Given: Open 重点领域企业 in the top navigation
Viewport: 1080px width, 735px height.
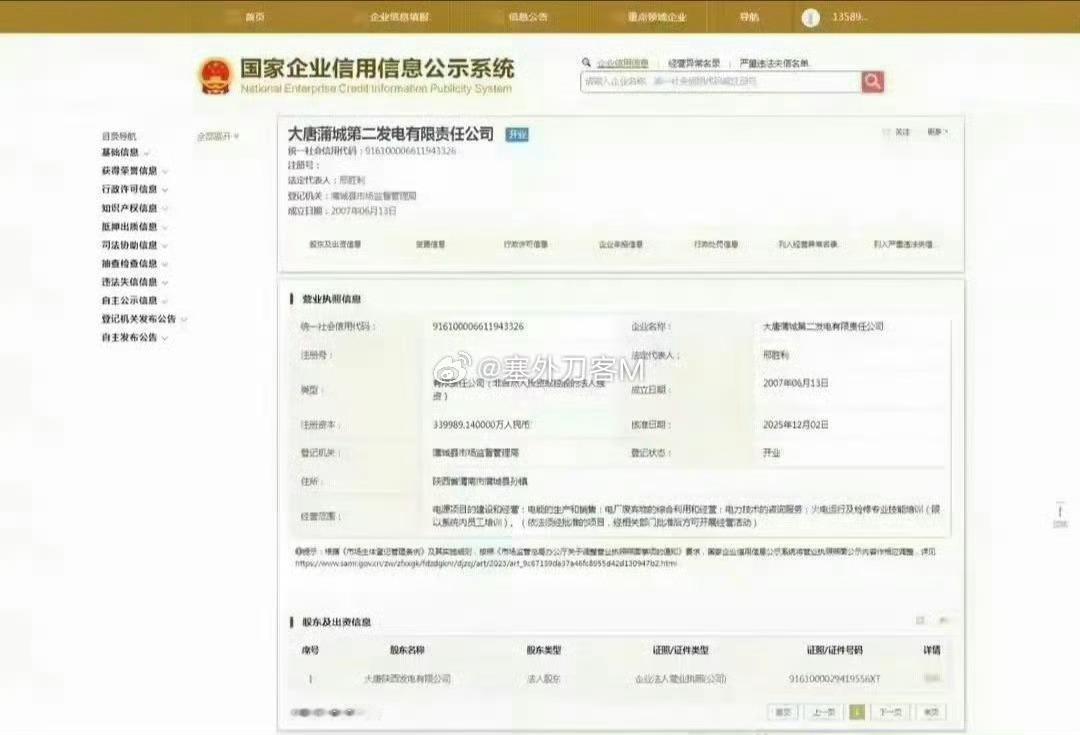Looking at the screenshot, I should (x=657, y=17).
